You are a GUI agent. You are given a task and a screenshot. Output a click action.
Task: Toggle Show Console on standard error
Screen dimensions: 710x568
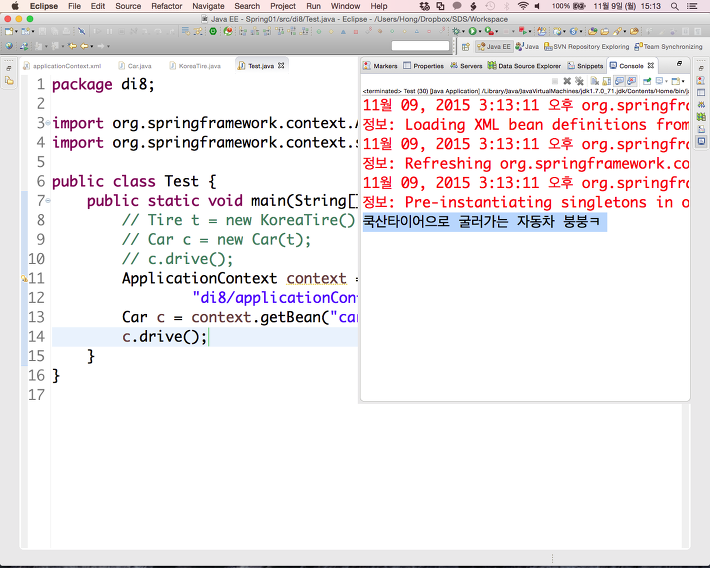coord(631,81)
